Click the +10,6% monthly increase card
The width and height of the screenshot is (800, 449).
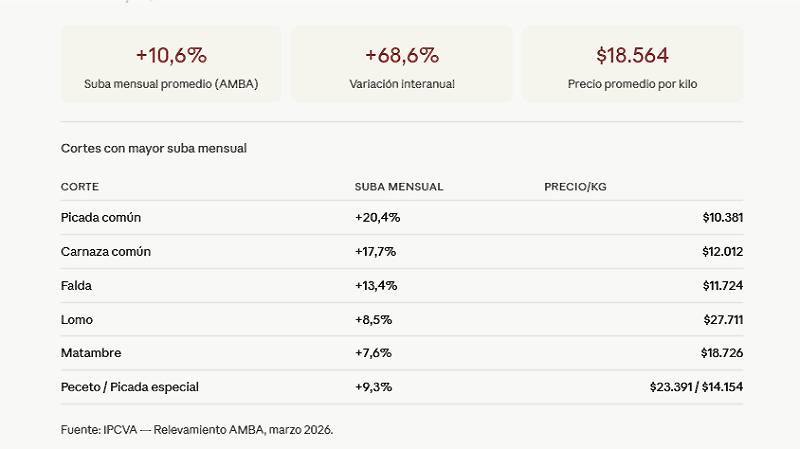[171, 65]
